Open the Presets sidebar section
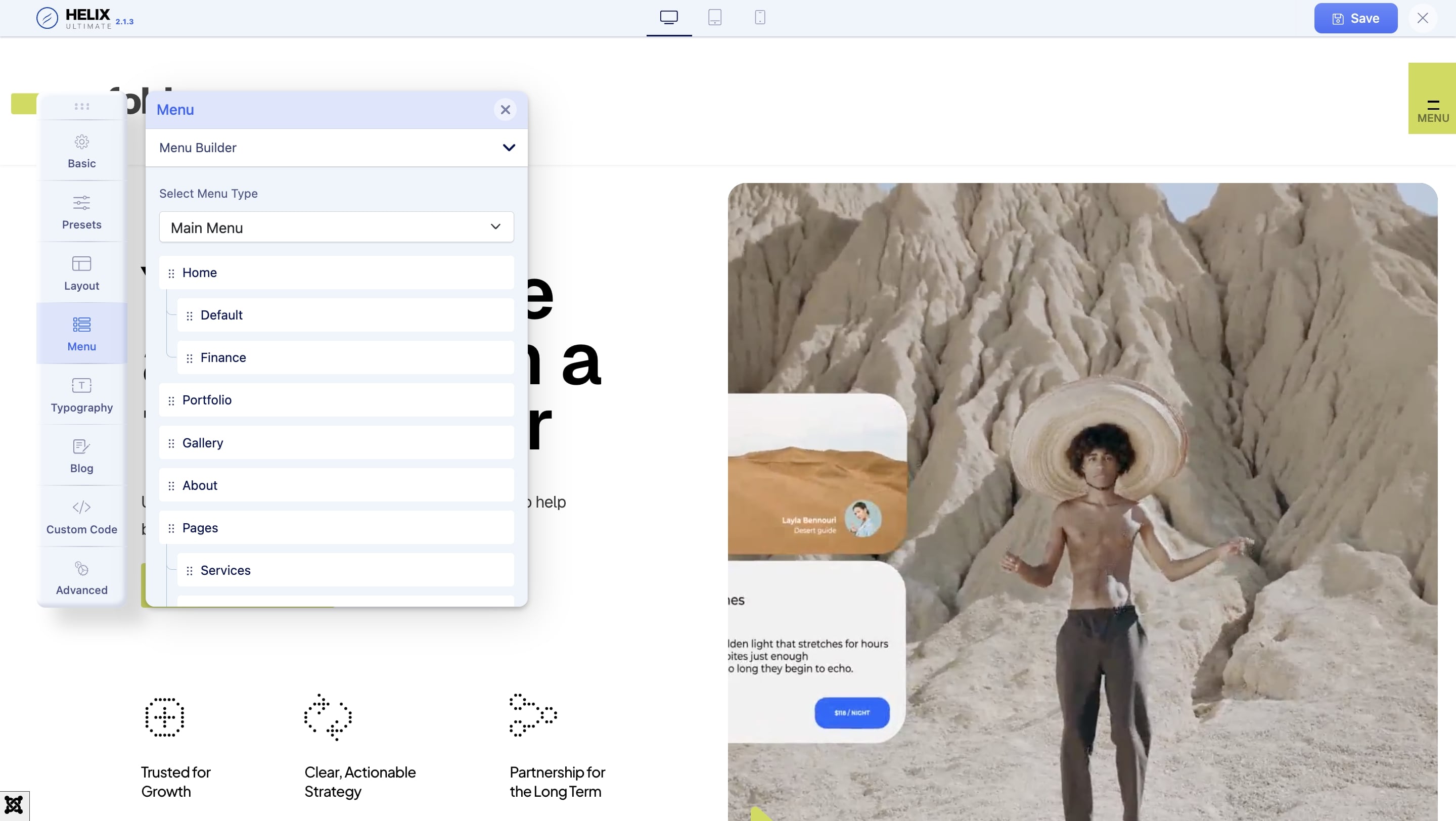The height and width of the screenshot is (821, 1456). tap(81, 212)
